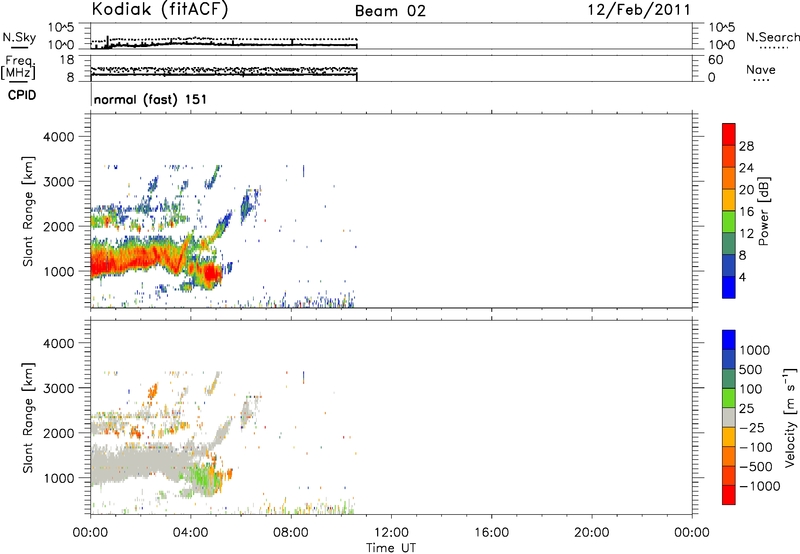Click the 12 label on the power colorbar
The image size is (800, 554).
point(746,234)
